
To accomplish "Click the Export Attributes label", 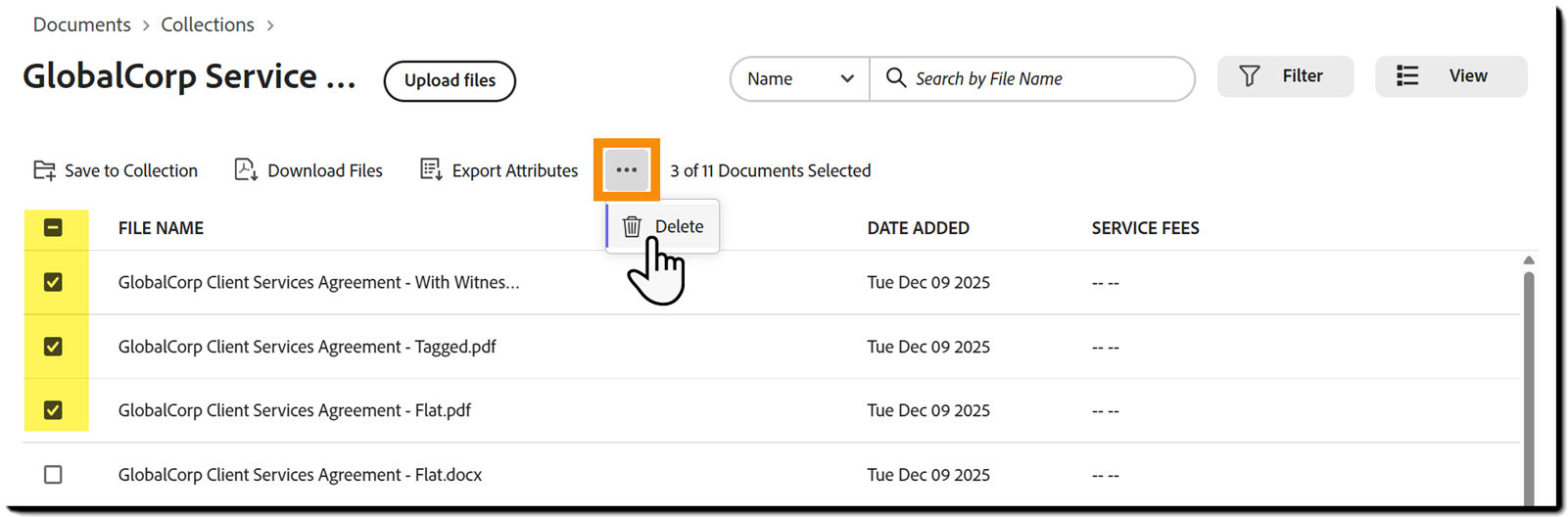I will (x=515, y=170).
